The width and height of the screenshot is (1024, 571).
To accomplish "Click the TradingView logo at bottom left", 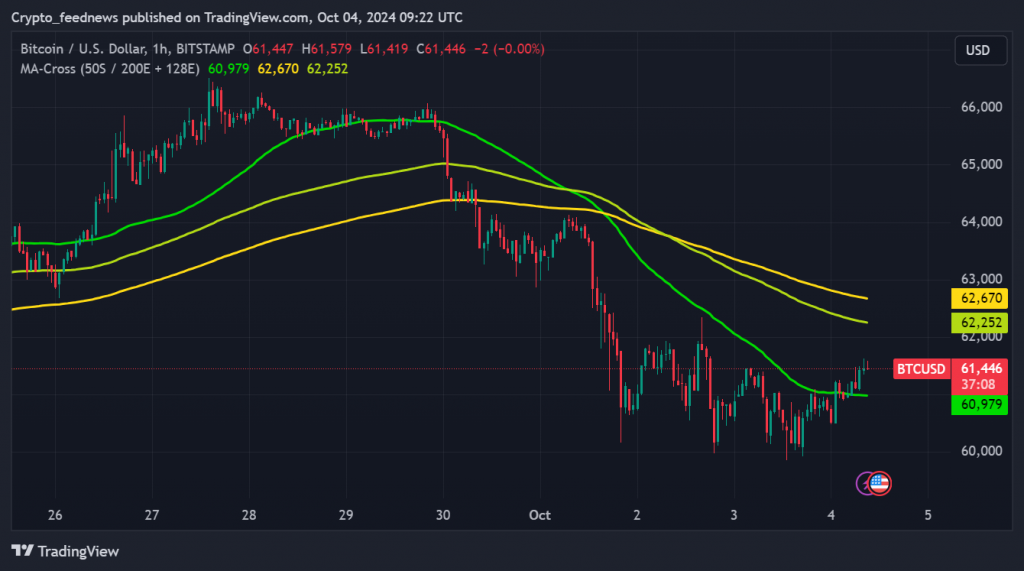I will 64,551.
